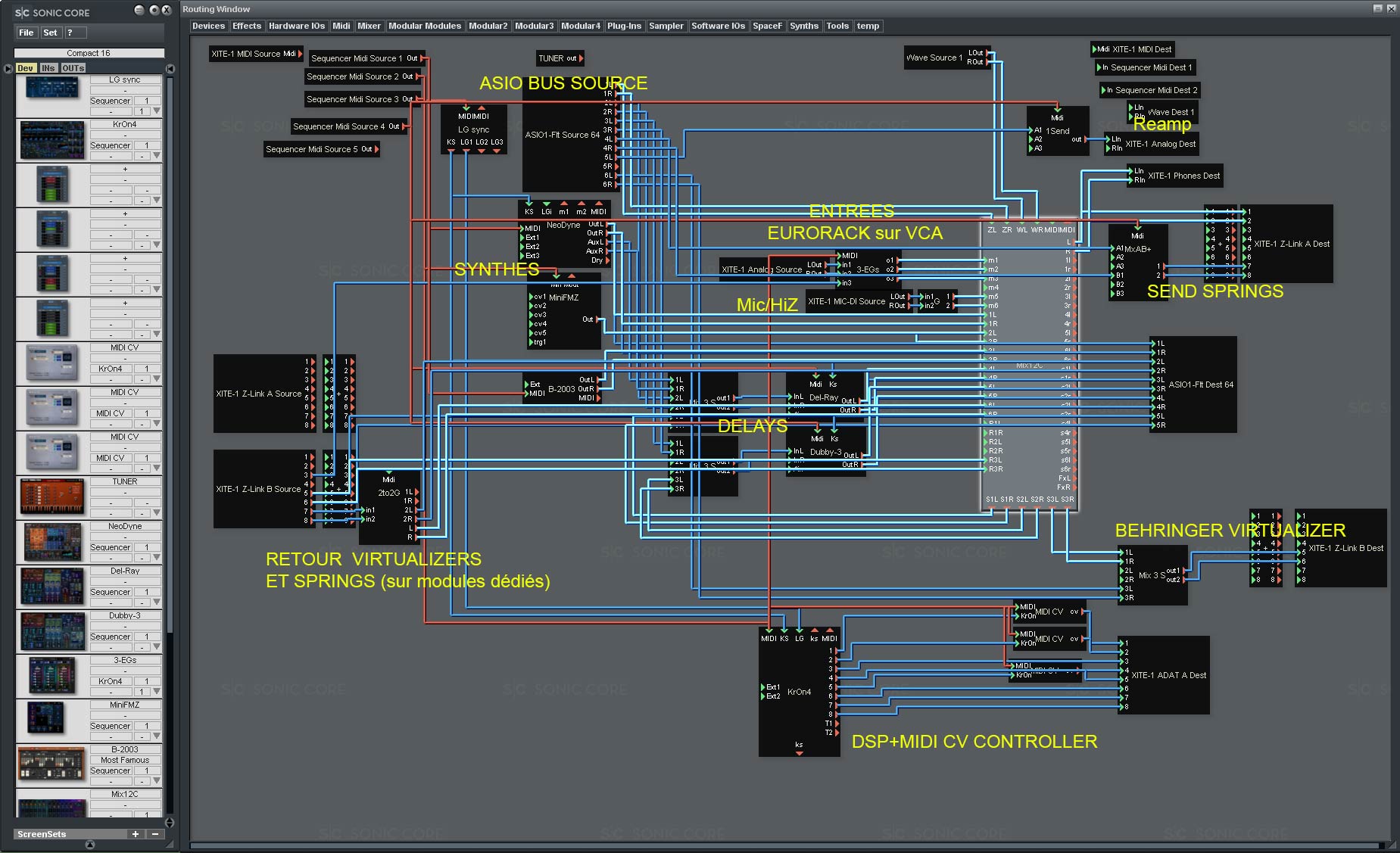Viewport: 1400px width, 853px height.
Task: Click the device list scroll up/down arrows
Action: coord(170,822)
